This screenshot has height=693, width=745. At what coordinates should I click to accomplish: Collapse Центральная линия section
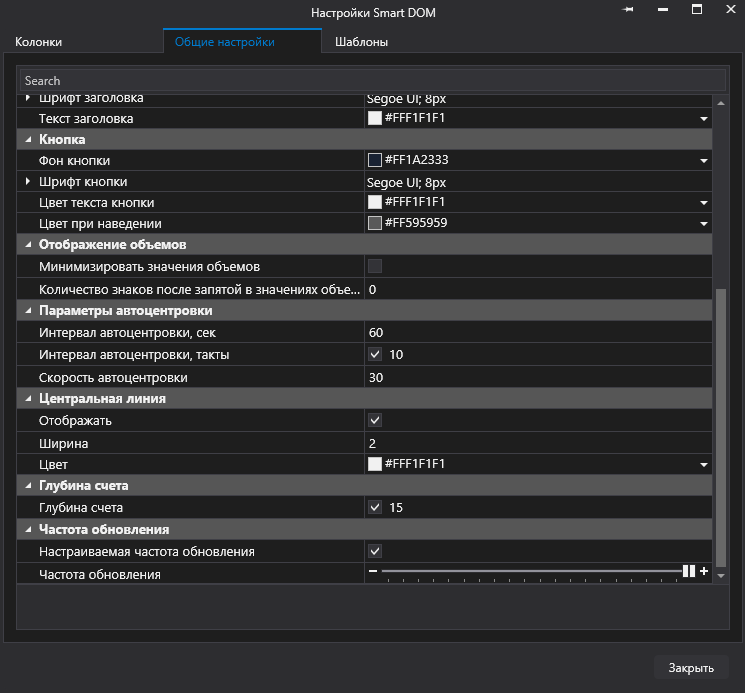[28, 399]
